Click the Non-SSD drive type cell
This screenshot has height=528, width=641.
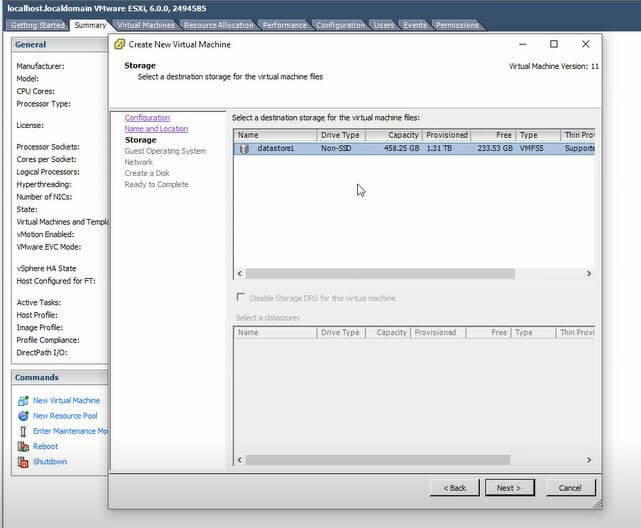pos(336,148)
